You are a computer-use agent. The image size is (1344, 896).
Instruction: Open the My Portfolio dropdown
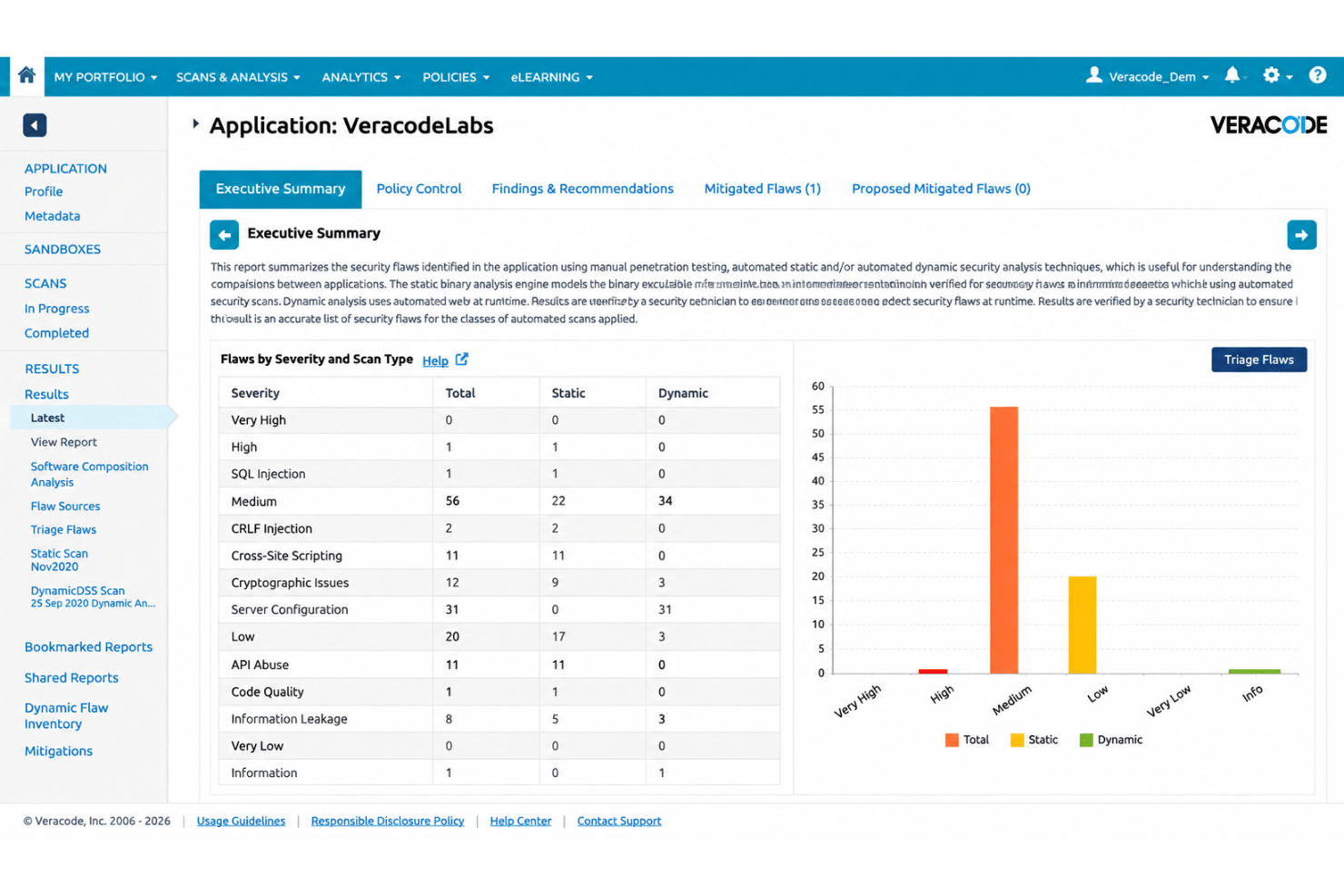[x=105, y=77]
